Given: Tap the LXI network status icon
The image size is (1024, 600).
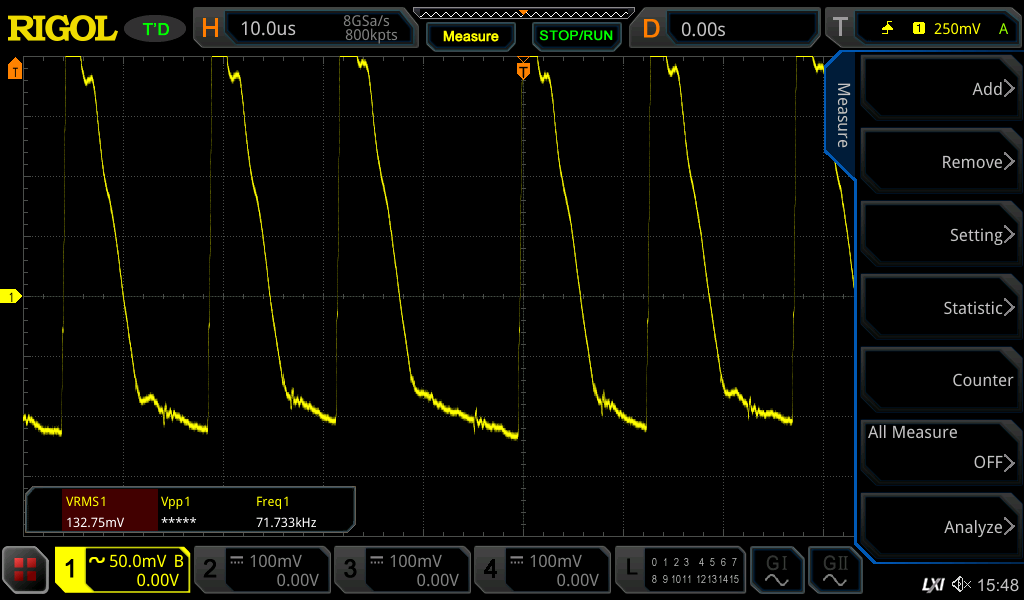Looking at the screenshot, I should [x=933, y=584].
